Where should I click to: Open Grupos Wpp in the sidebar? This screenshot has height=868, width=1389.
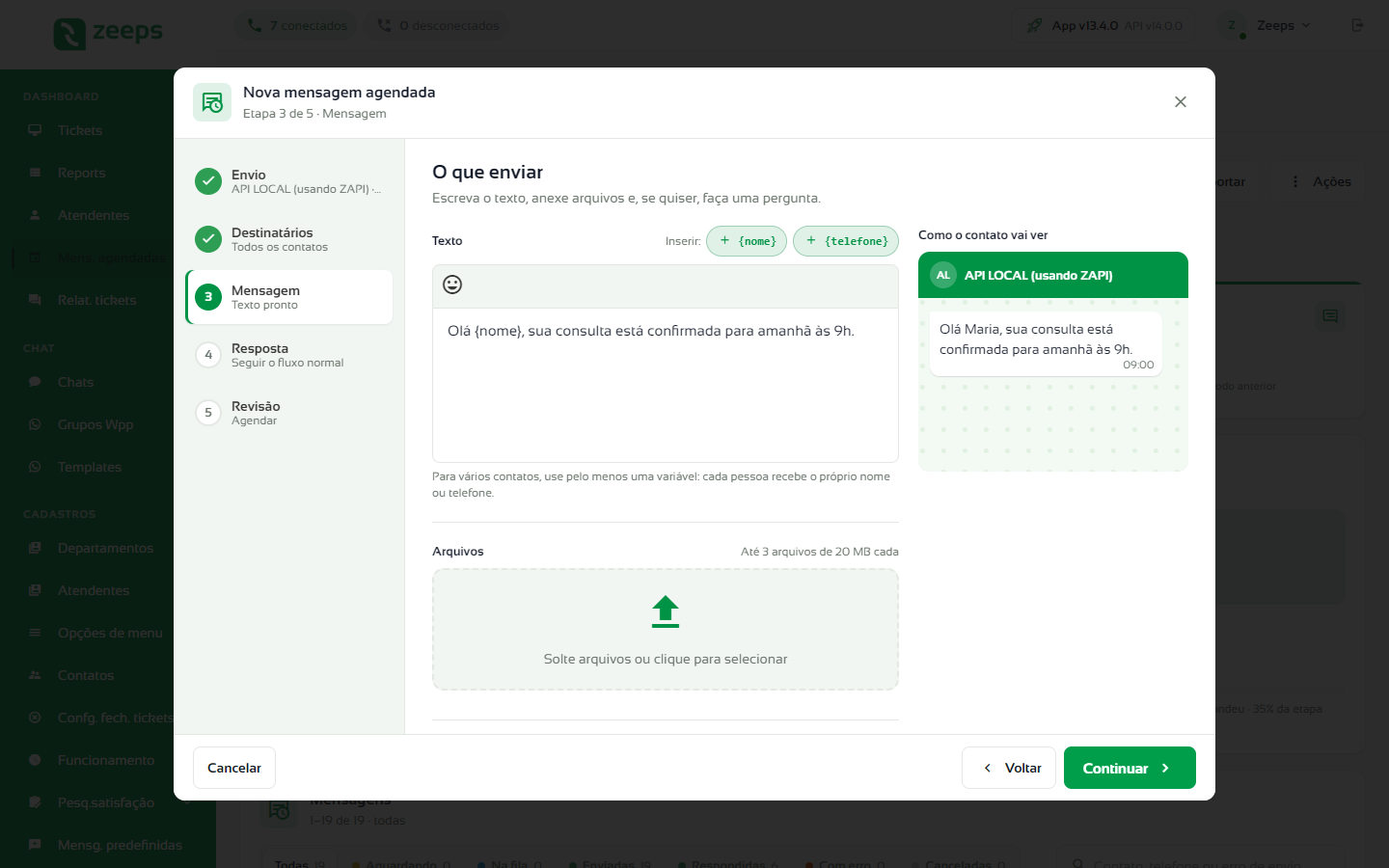tap(95, 424)
